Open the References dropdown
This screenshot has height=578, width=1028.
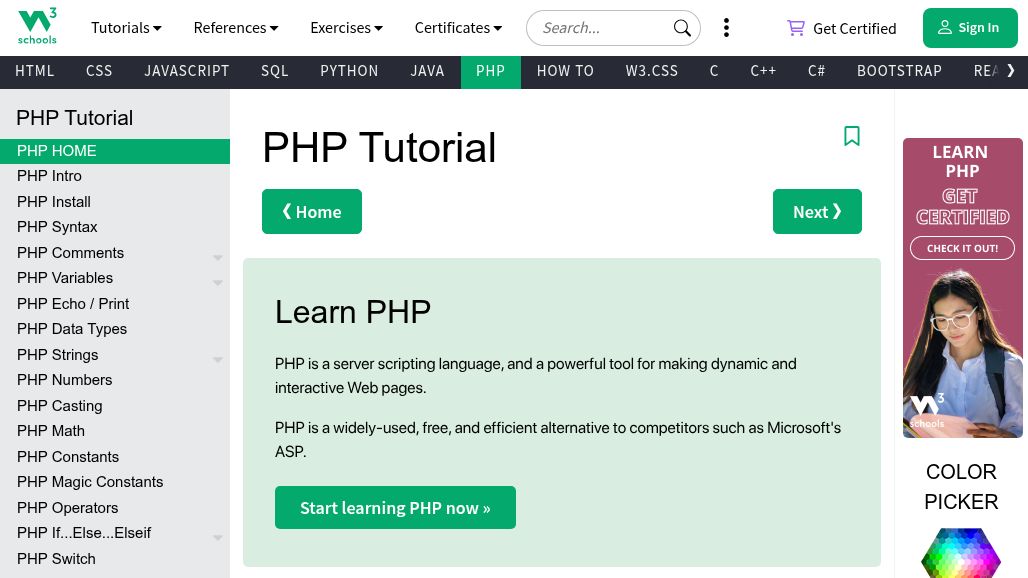coord(236,28)
